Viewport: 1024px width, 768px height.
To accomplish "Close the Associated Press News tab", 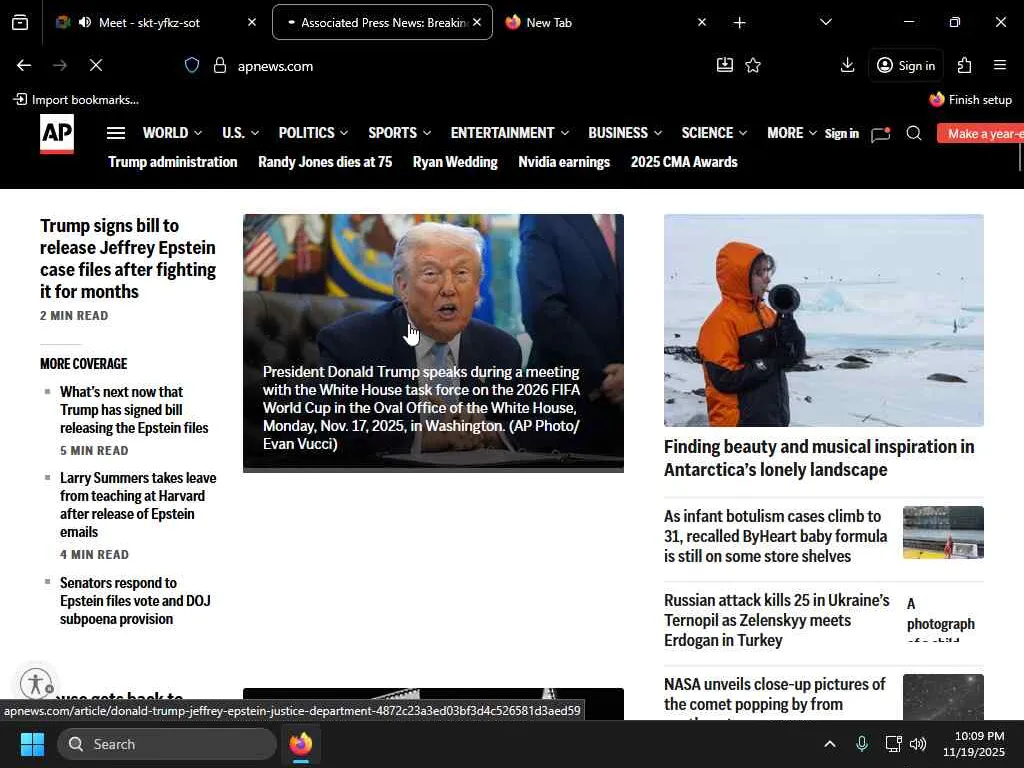I will click(x=477, y=22).
